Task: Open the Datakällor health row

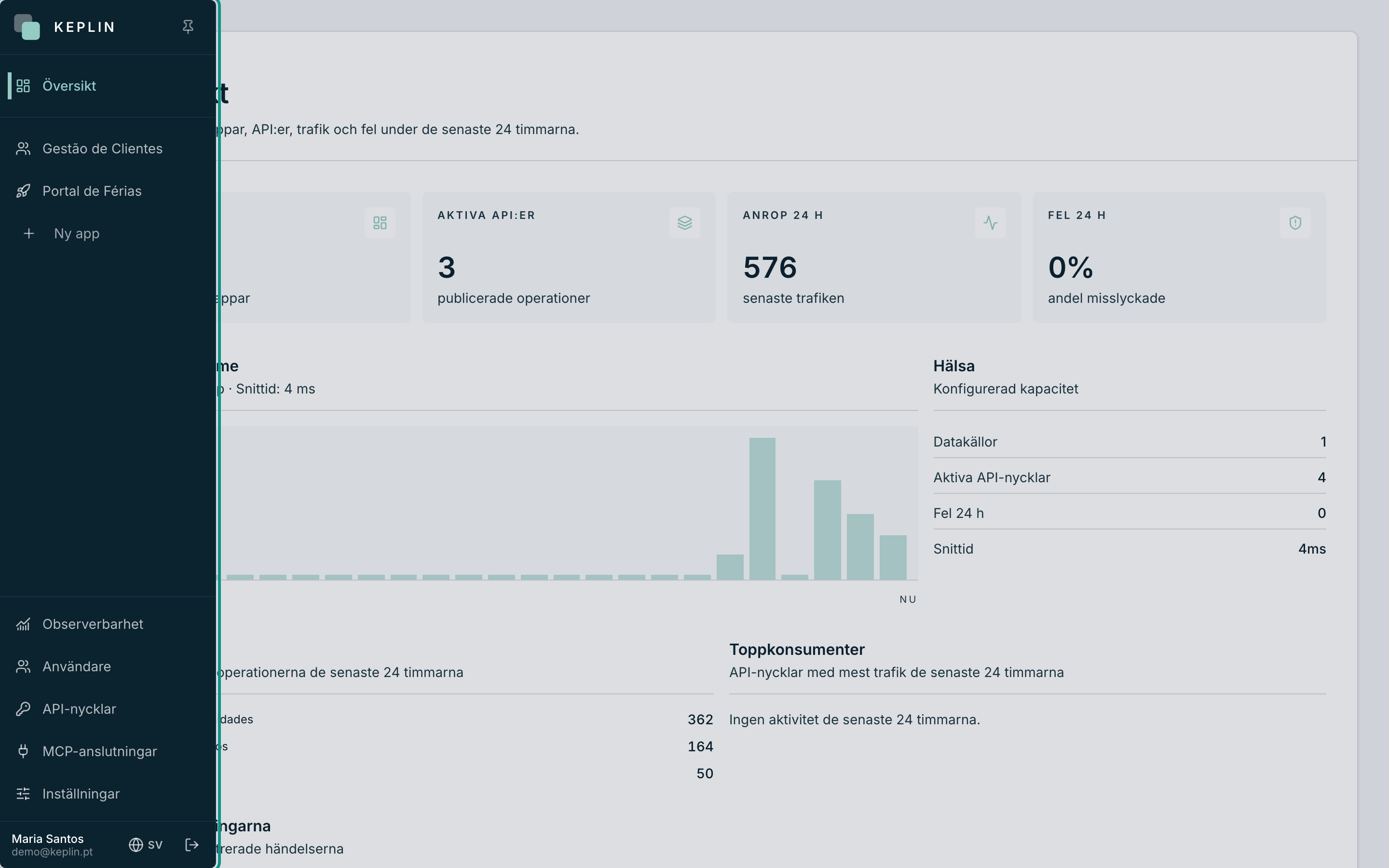Action: click(x=1129, y=442)
